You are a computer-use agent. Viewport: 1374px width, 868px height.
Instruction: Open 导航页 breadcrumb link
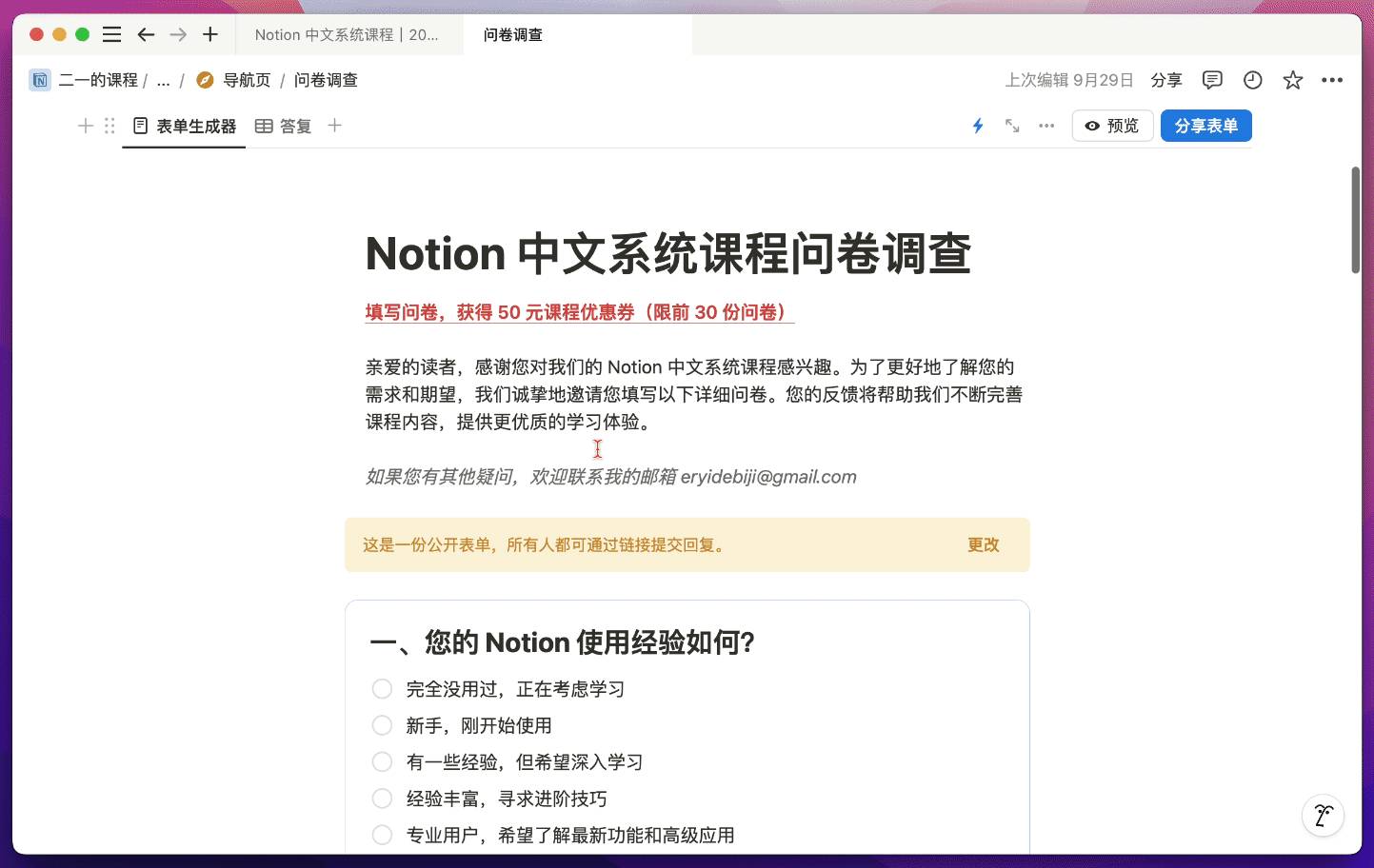tap(247, 80)
